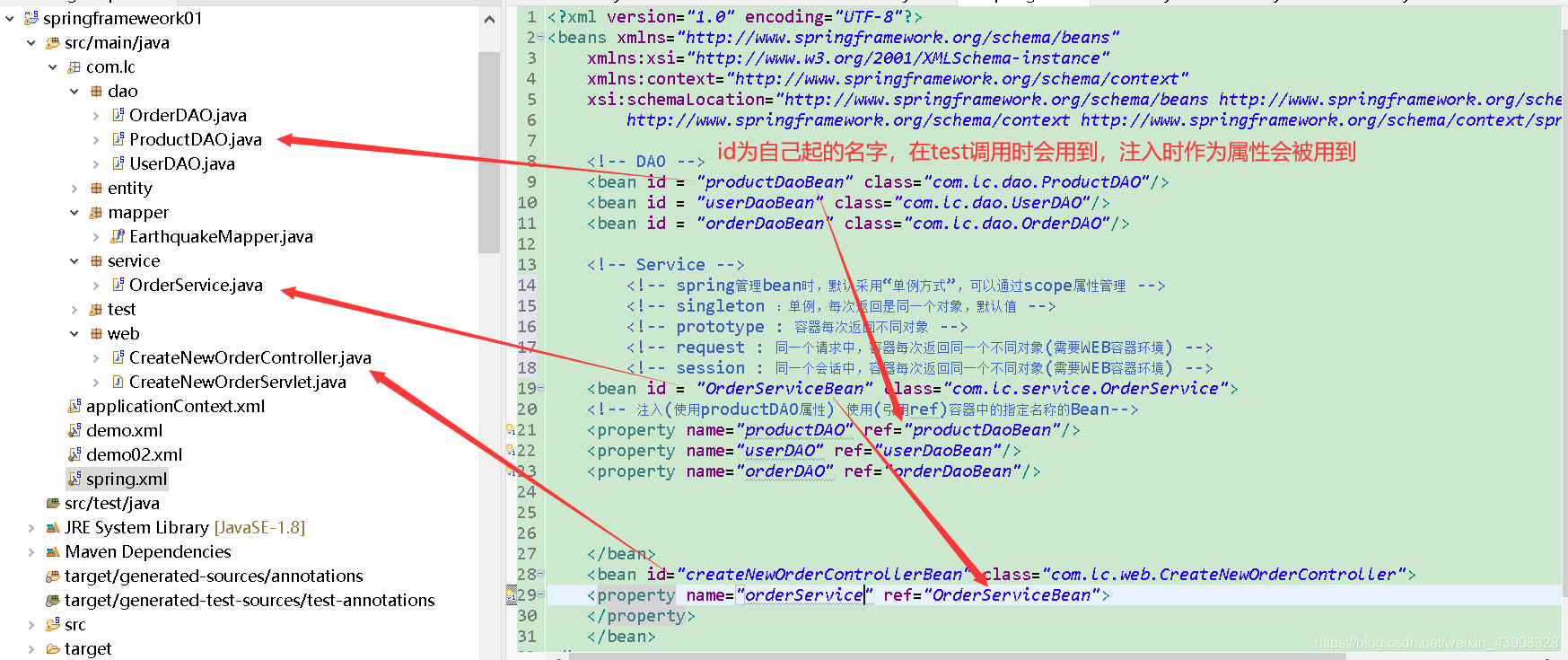Expand the src folder at bottom

(x=31, y=624)
